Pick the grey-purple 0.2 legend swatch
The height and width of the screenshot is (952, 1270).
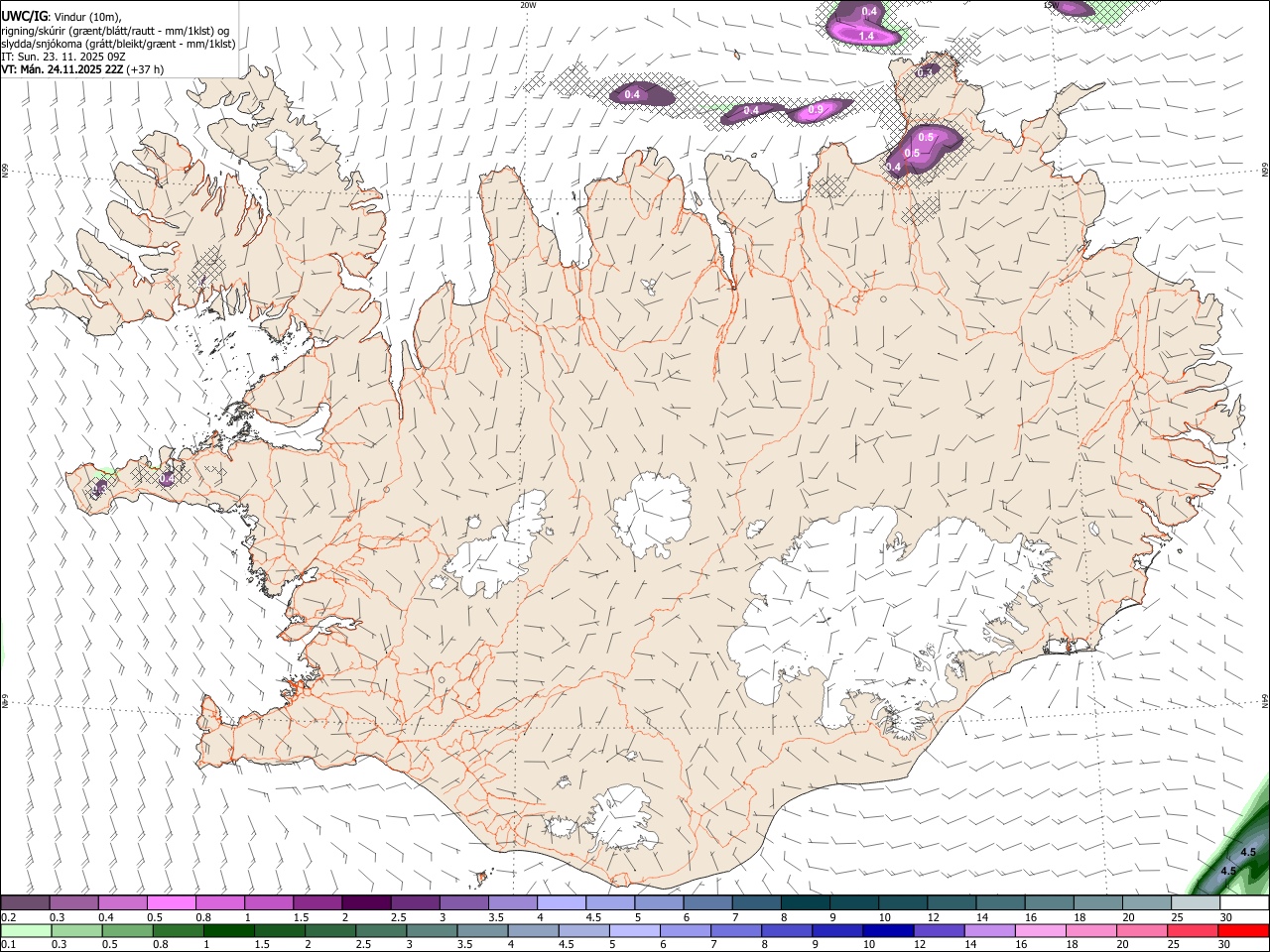coord(25,903)
